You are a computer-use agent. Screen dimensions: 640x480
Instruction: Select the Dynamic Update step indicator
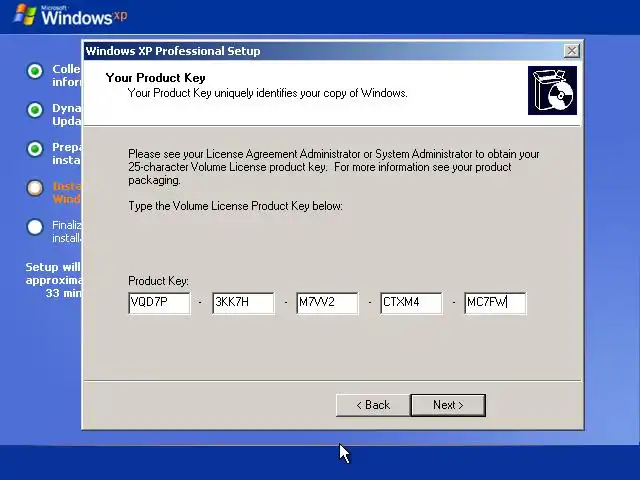(35, 110)
